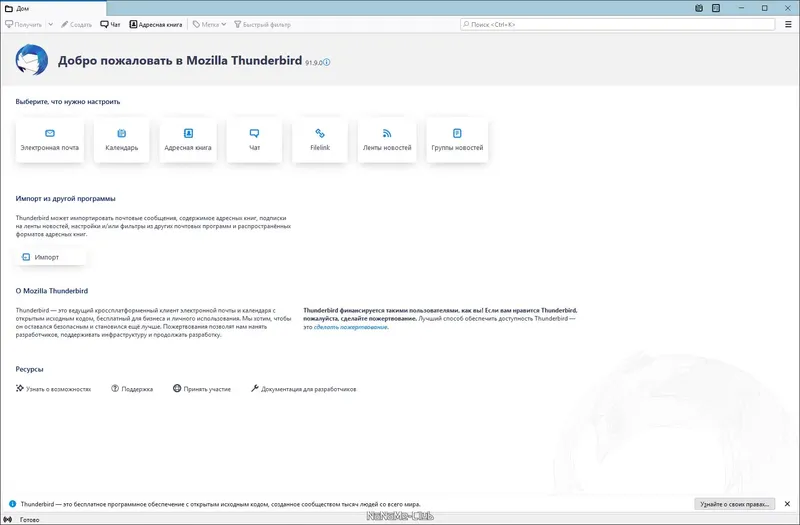Viewport: 800px width, 525px height.
Task: Open the Принять участие resource link
Action: tap(202, 389)
